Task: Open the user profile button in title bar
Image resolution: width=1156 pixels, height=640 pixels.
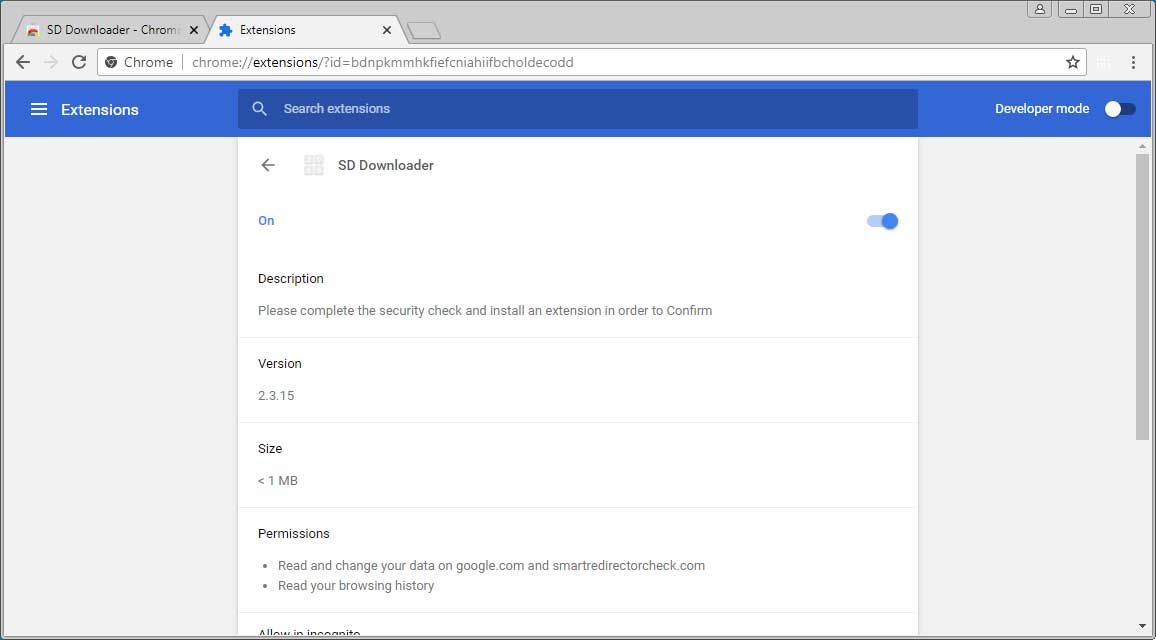Action: pos(1040,9)
